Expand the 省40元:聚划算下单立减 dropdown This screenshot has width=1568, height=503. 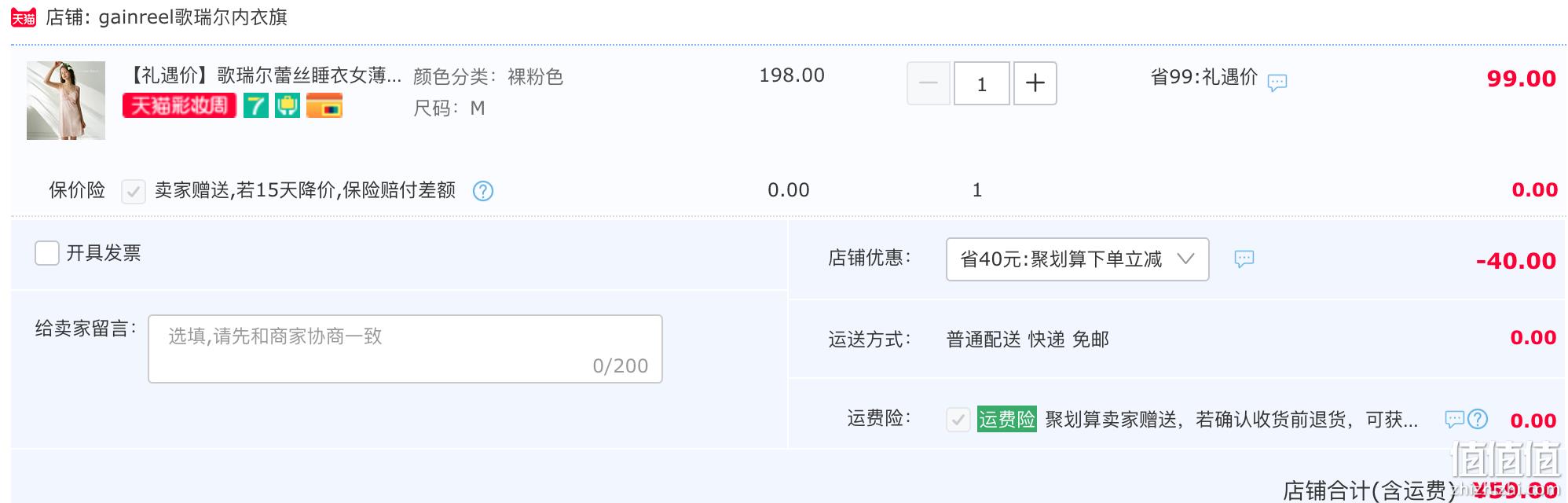[x=1077, y=259]
